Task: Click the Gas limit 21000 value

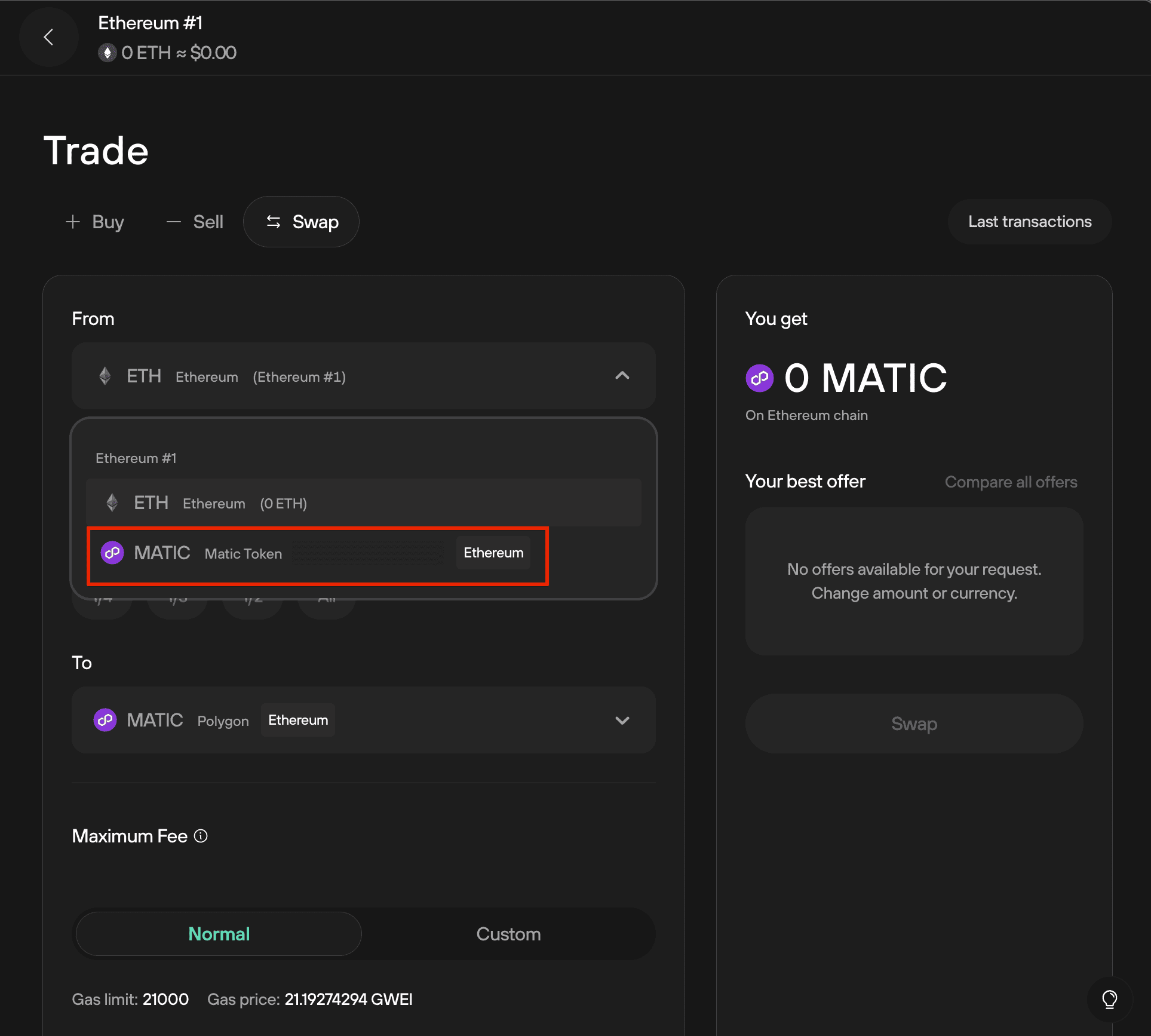Action: [165, 999]
